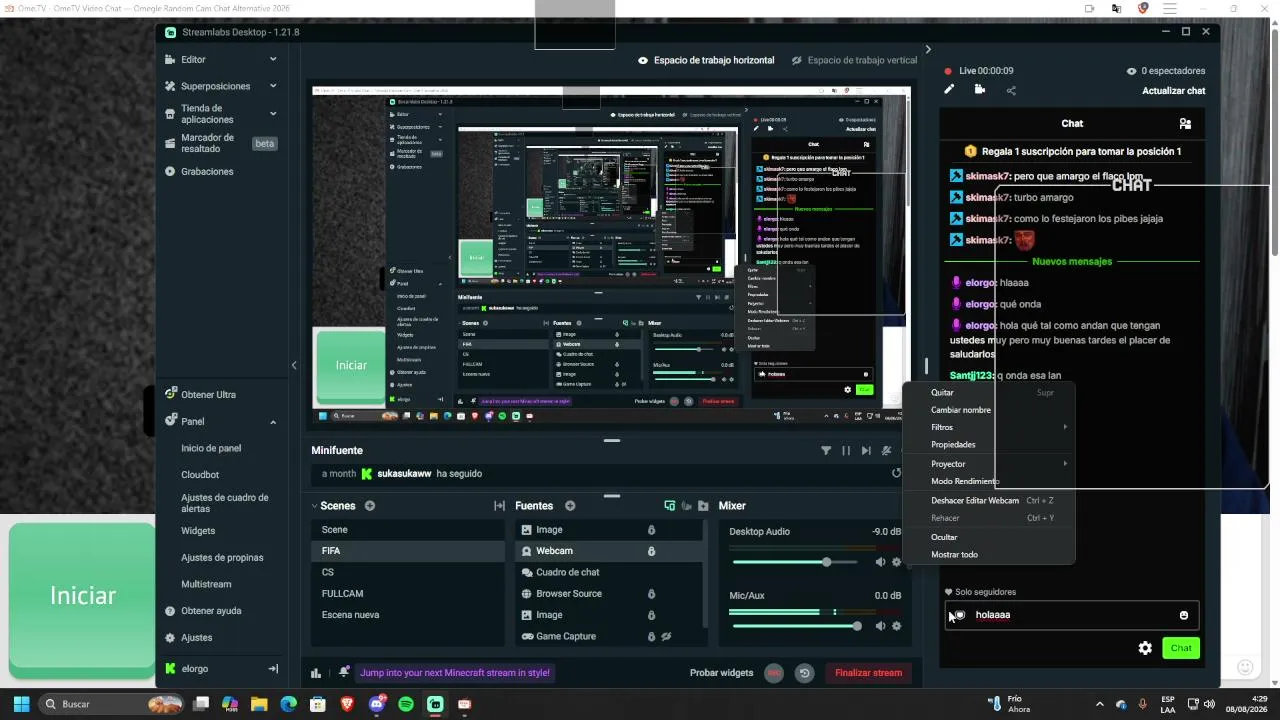
Task: Open chat users list icon
Action: [x=1185, y=124]
